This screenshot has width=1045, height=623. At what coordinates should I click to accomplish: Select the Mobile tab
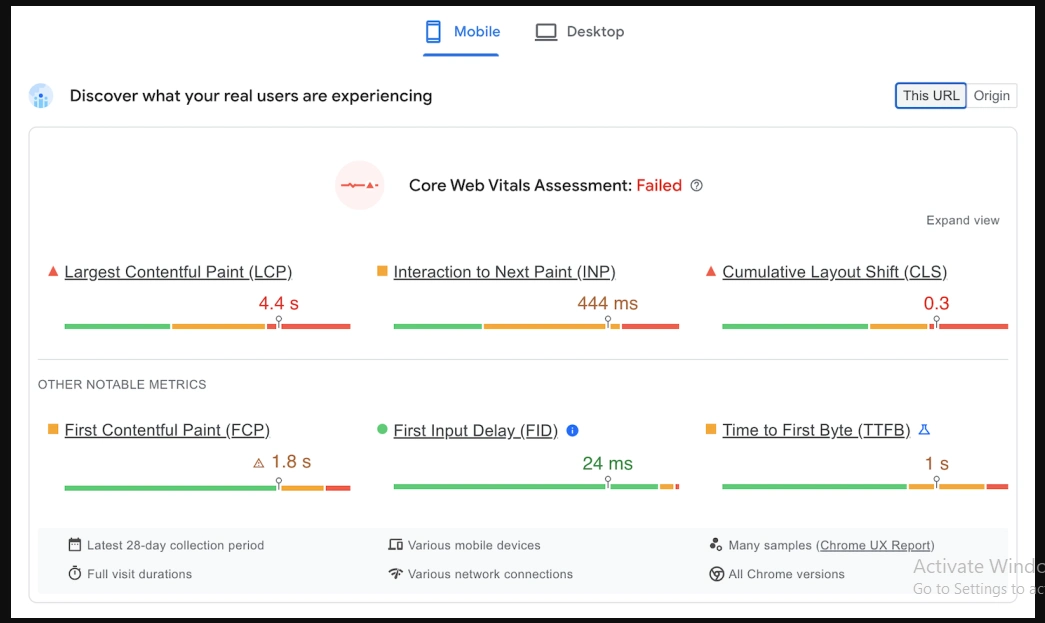[x=462, y=32]
